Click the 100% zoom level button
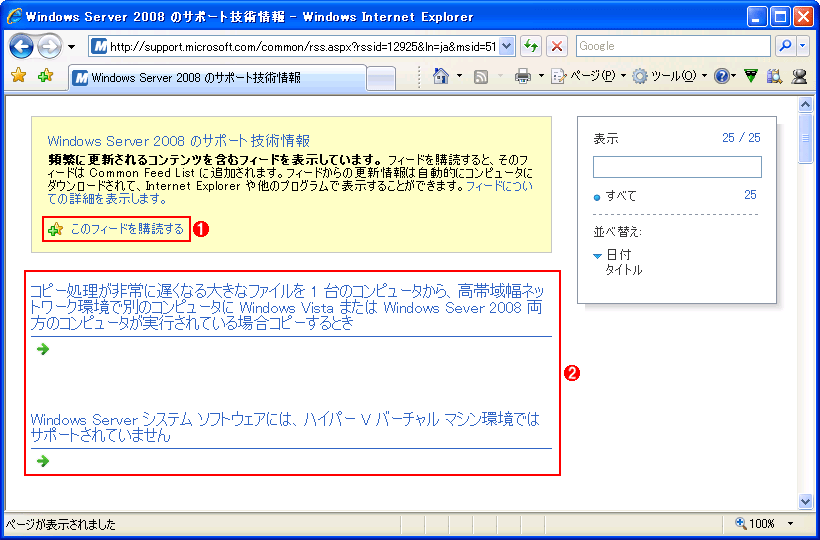 [755, 523]
